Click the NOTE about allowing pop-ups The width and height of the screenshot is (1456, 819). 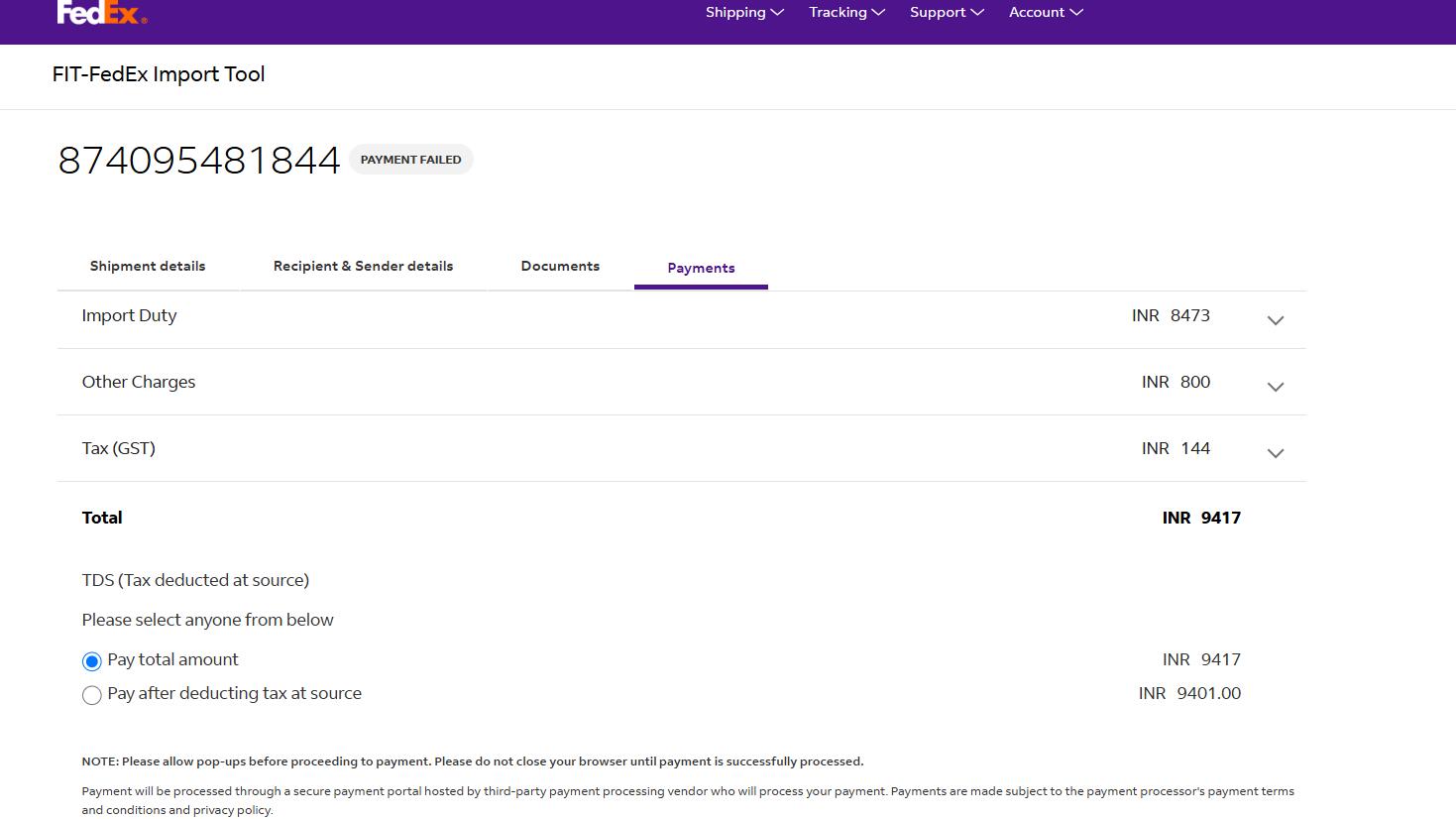(x=473, y=761)
